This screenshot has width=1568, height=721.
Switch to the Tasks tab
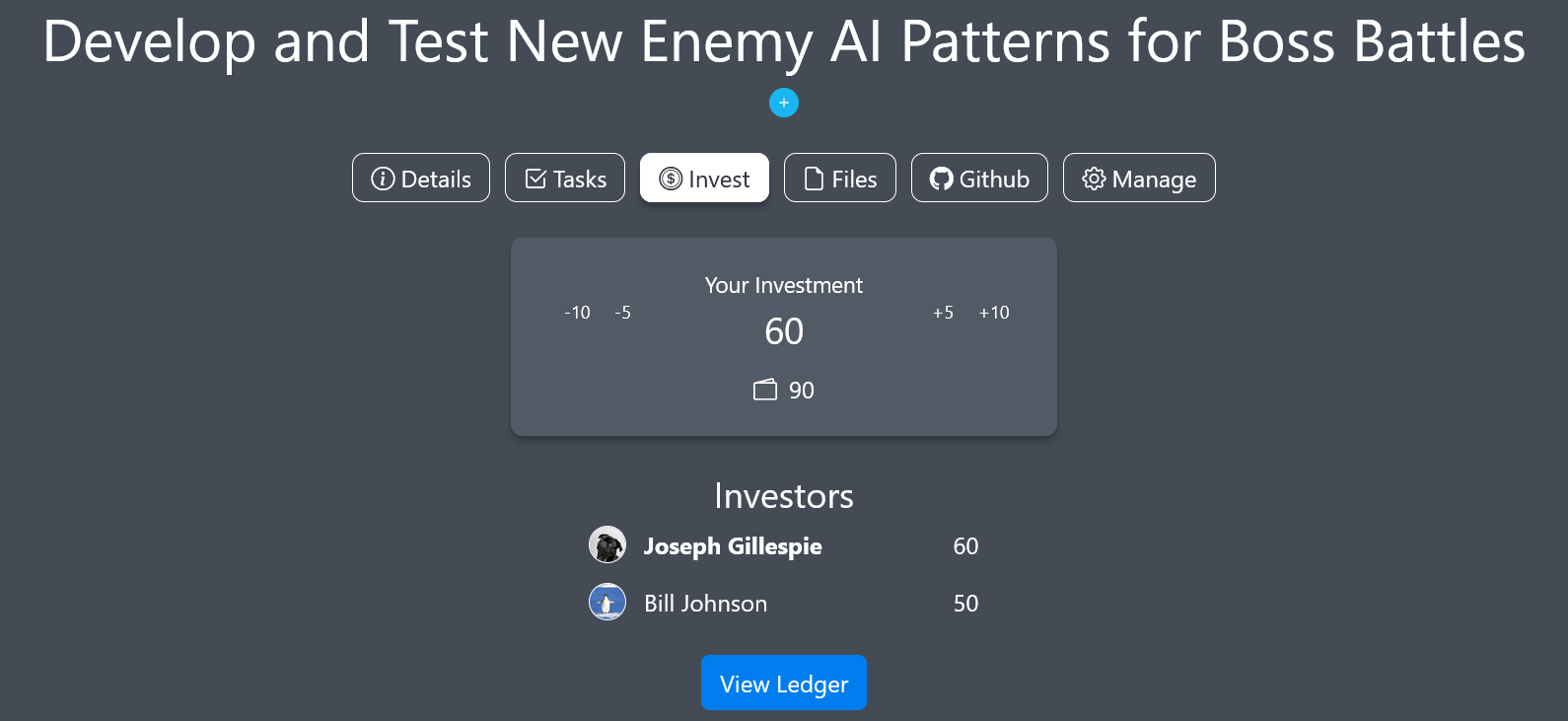click(x=565, y=179)
